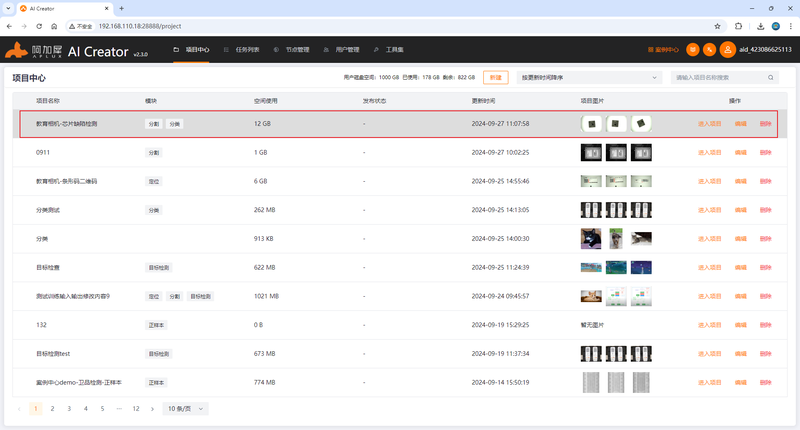The height and width of the screenshot is (430, 800).
Task: Click 删除 for the 0911 project row
Action: [x=765, y=153]
